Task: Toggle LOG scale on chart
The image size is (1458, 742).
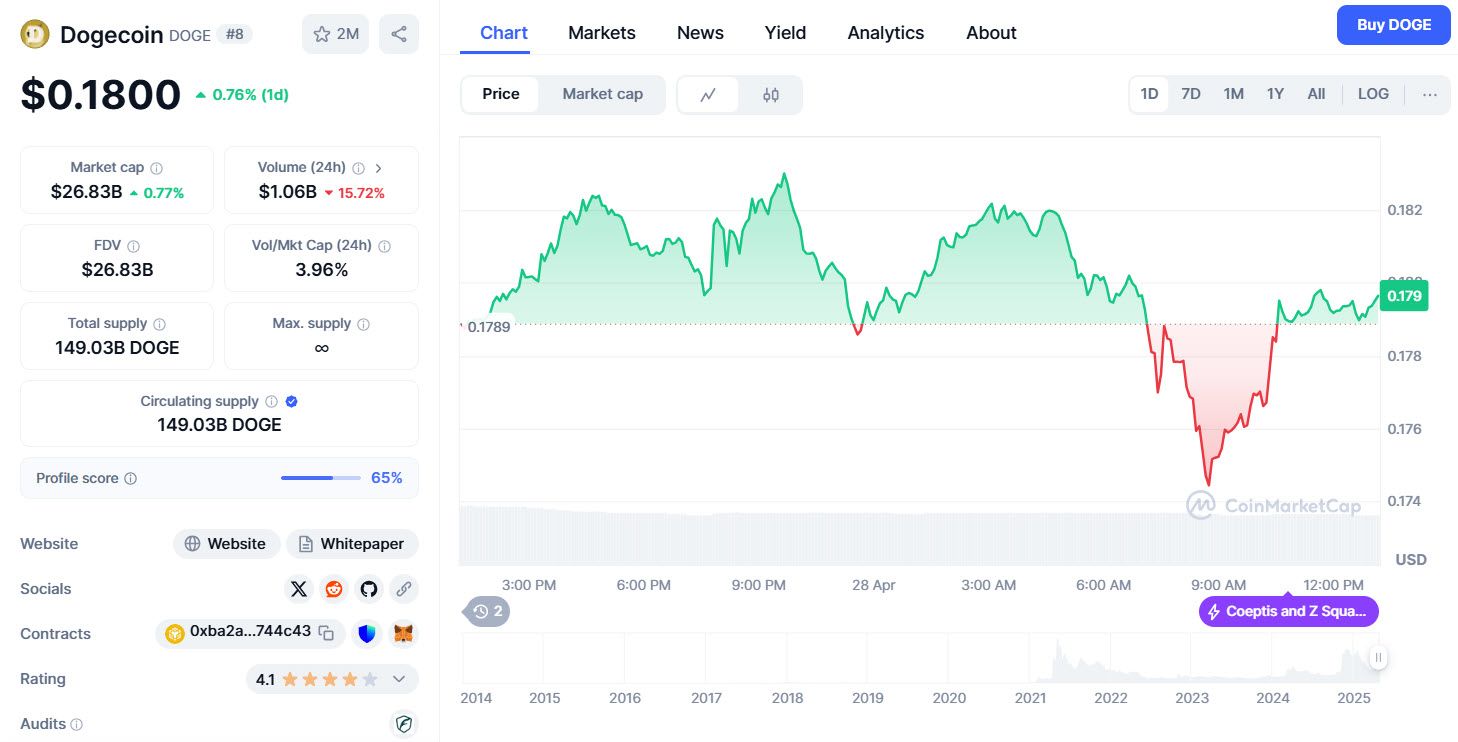Action: [x=1373, y=94]
